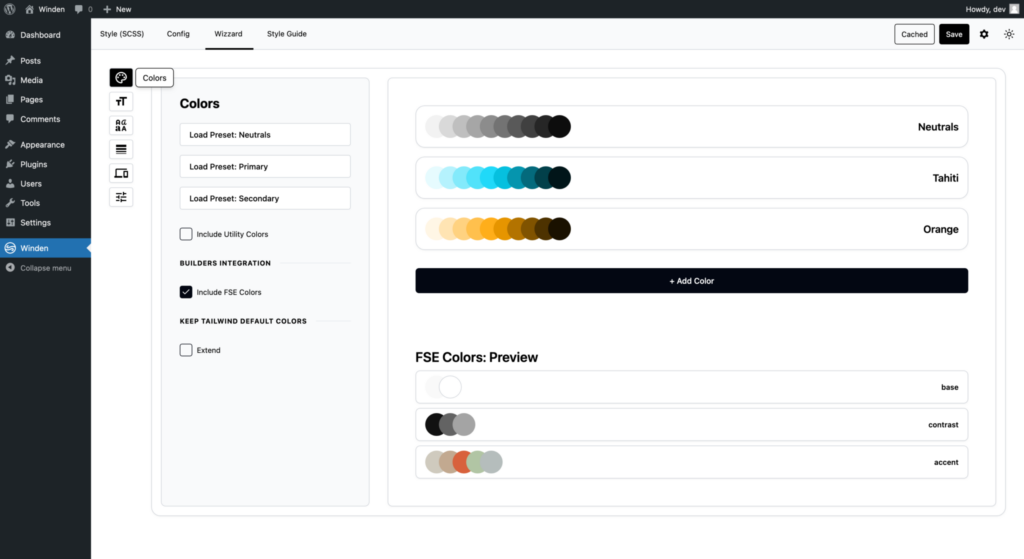Click the Winden home site link

pos(45,9)
